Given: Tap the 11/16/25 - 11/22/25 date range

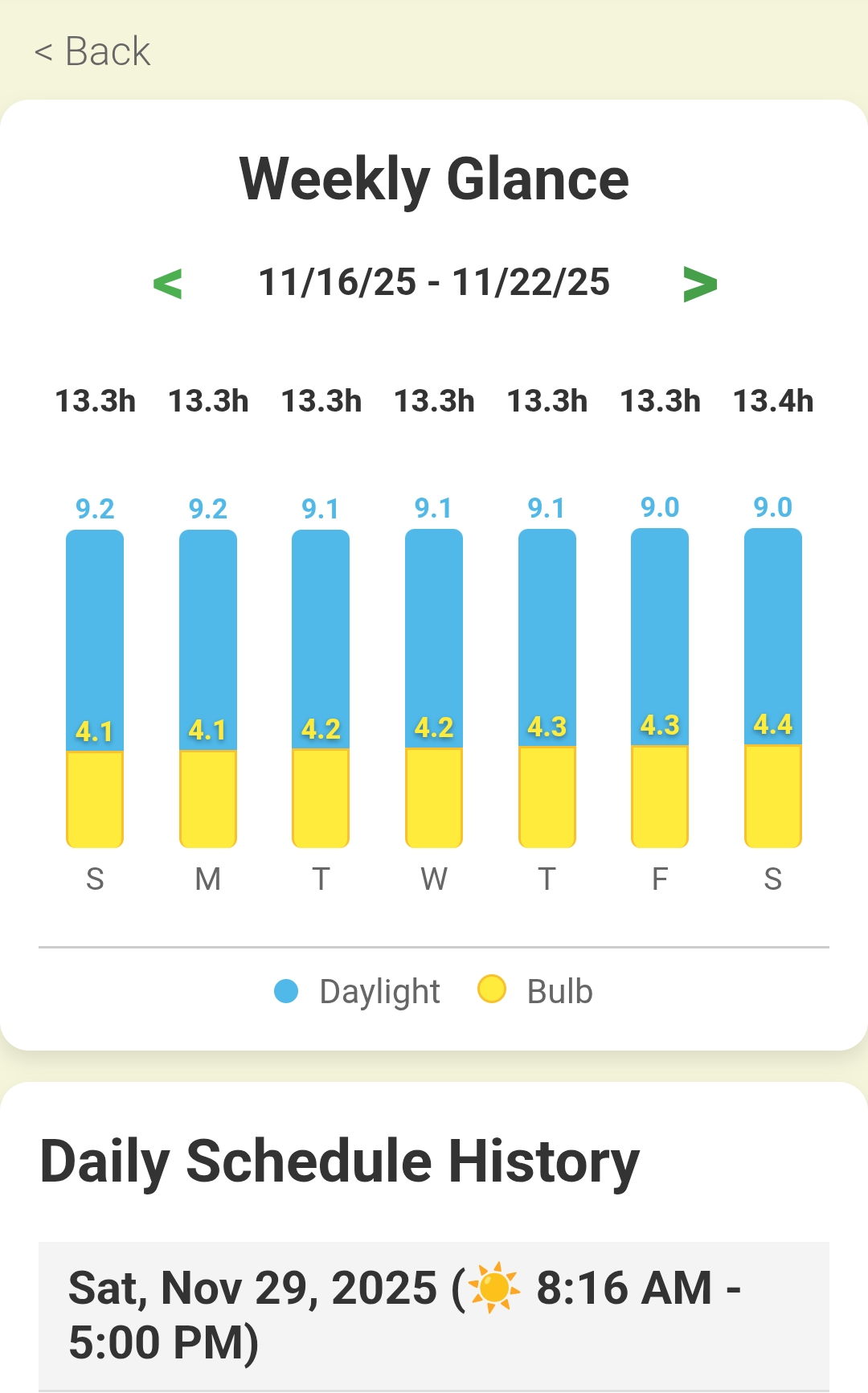Looking at the screenshot, I should click(x=434, y=283).
